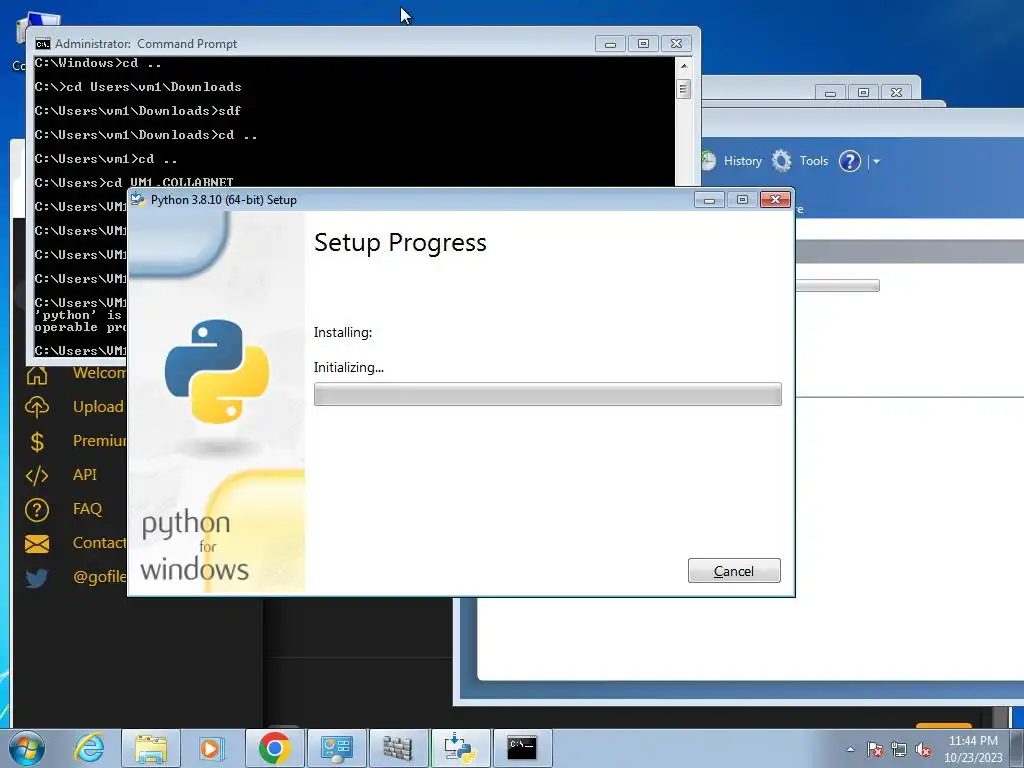
Task: Click the Welcome home icon in sidebar
Action: point(37,375)
